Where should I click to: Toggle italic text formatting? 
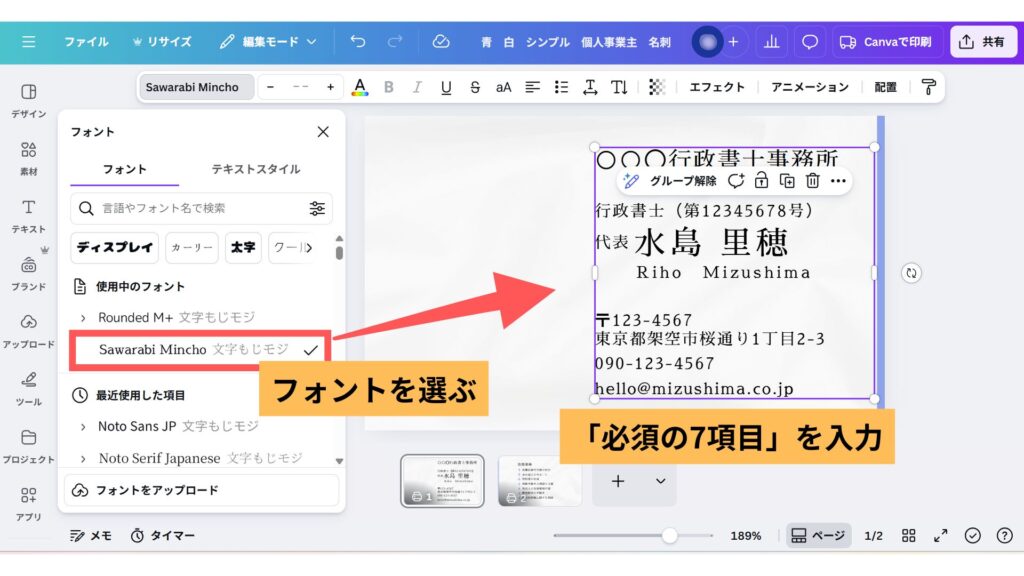417,87
